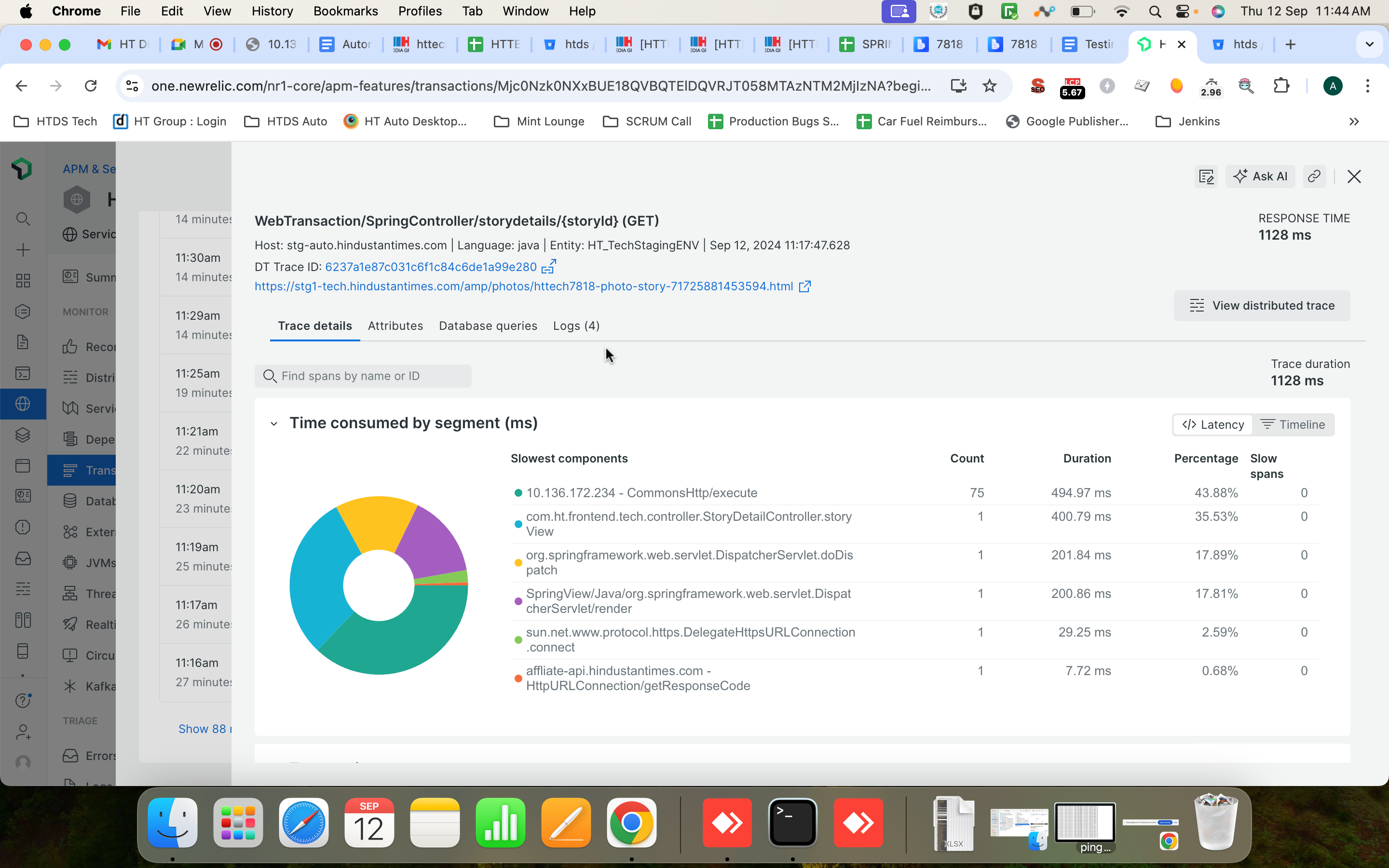Open the stg1-tech hindustantimes photo story URL
This screenshot has height=868, width=1389.
tap(523, 286)
